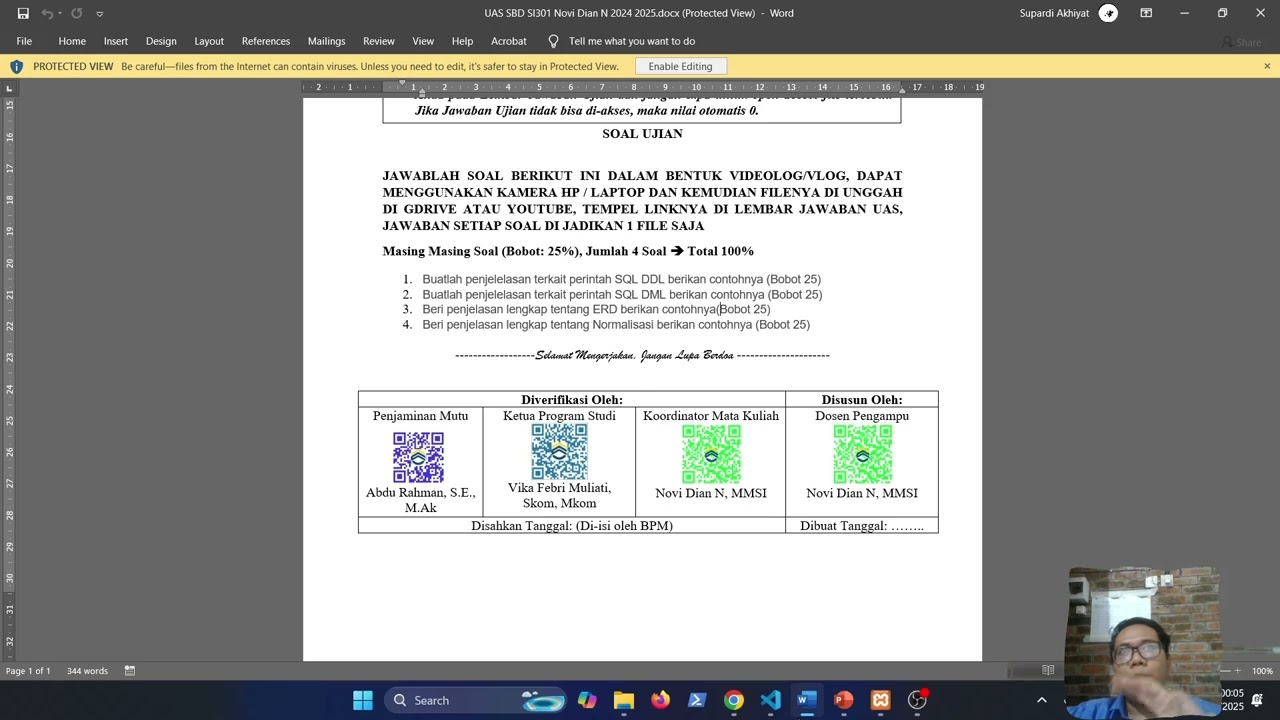The width and height of the screenshot is (1280, 720).
Task: Click the Penjaminan Mutu QR code
Action: pos(418,457)
